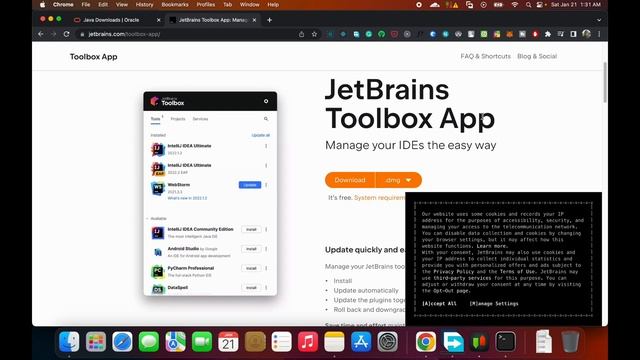Click the Spotlight search icon in menu bar
This screenshot has width=640, height=360.
[529, 5]
